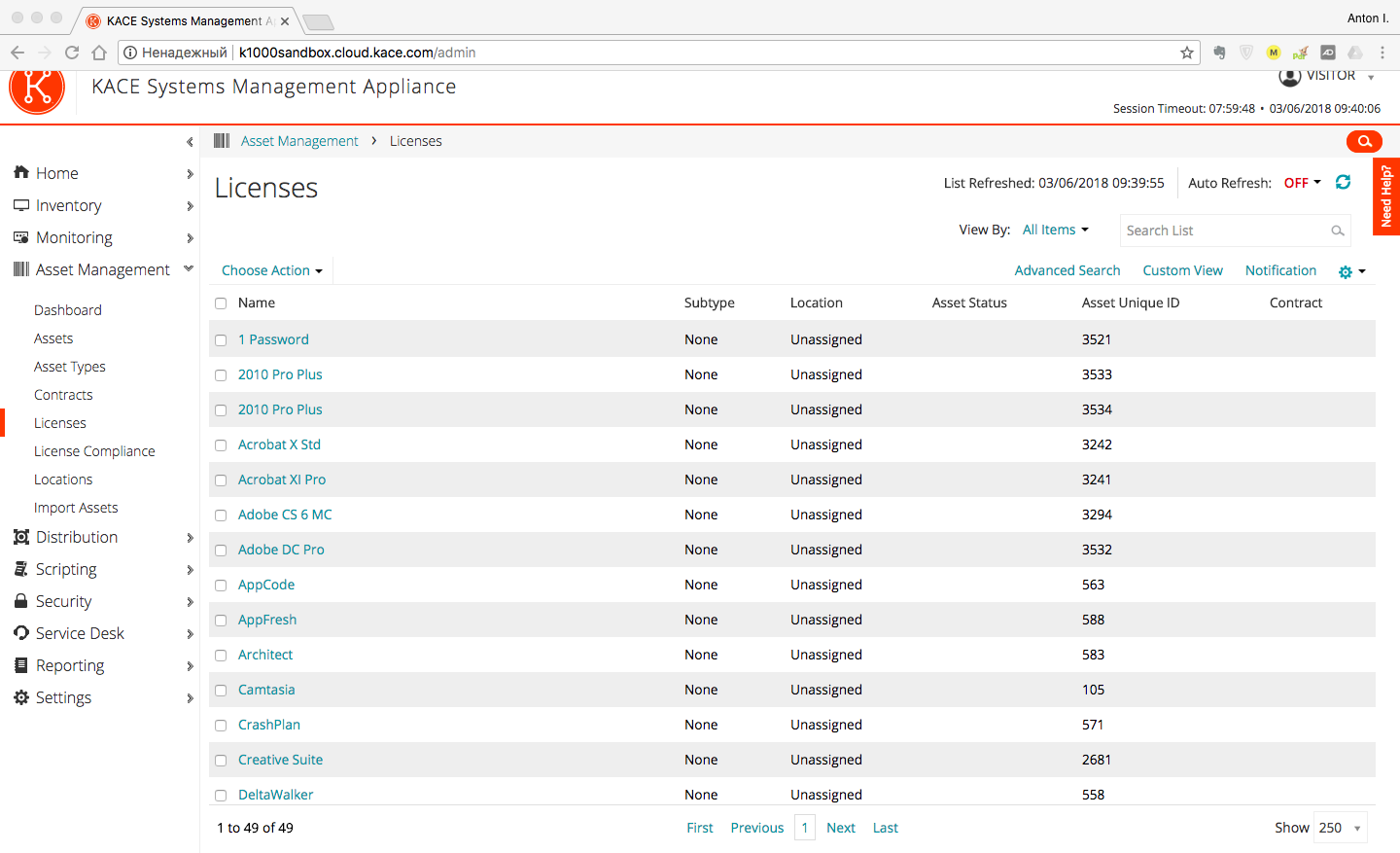Click the Monitoring sidebar icon

pos(21,237)
